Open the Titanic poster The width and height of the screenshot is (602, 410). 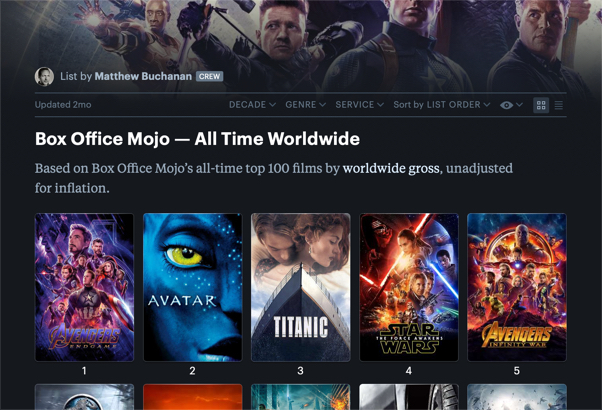tap(301, 287)
